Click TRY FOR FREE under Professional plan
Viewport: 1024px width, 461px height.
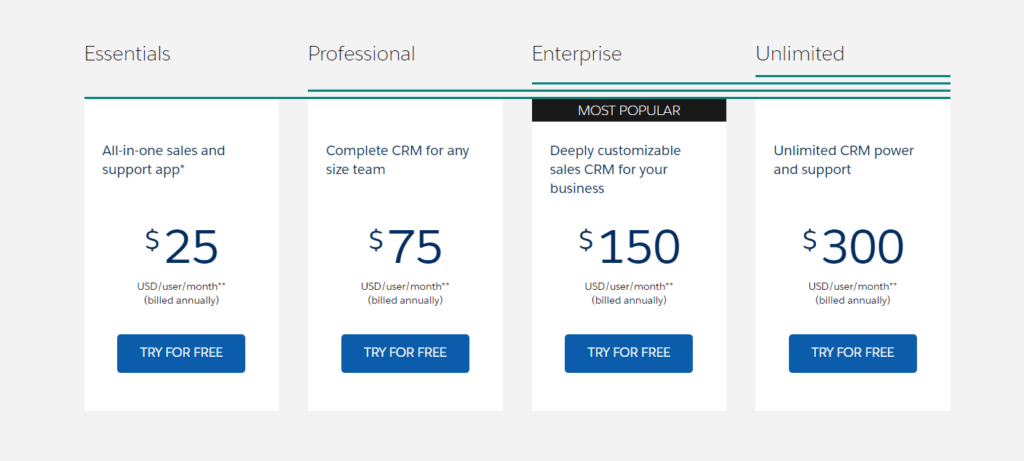tap(405, 353)
